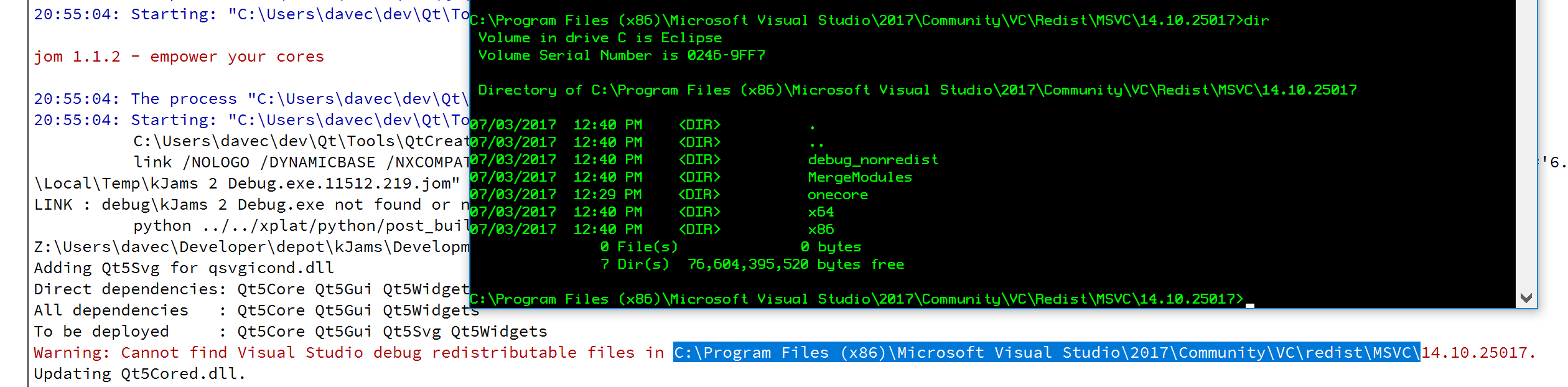The image size is (1568, 387).
Task: Click the 'Directory of C:\Program Files' line
Action: point(917,90)
